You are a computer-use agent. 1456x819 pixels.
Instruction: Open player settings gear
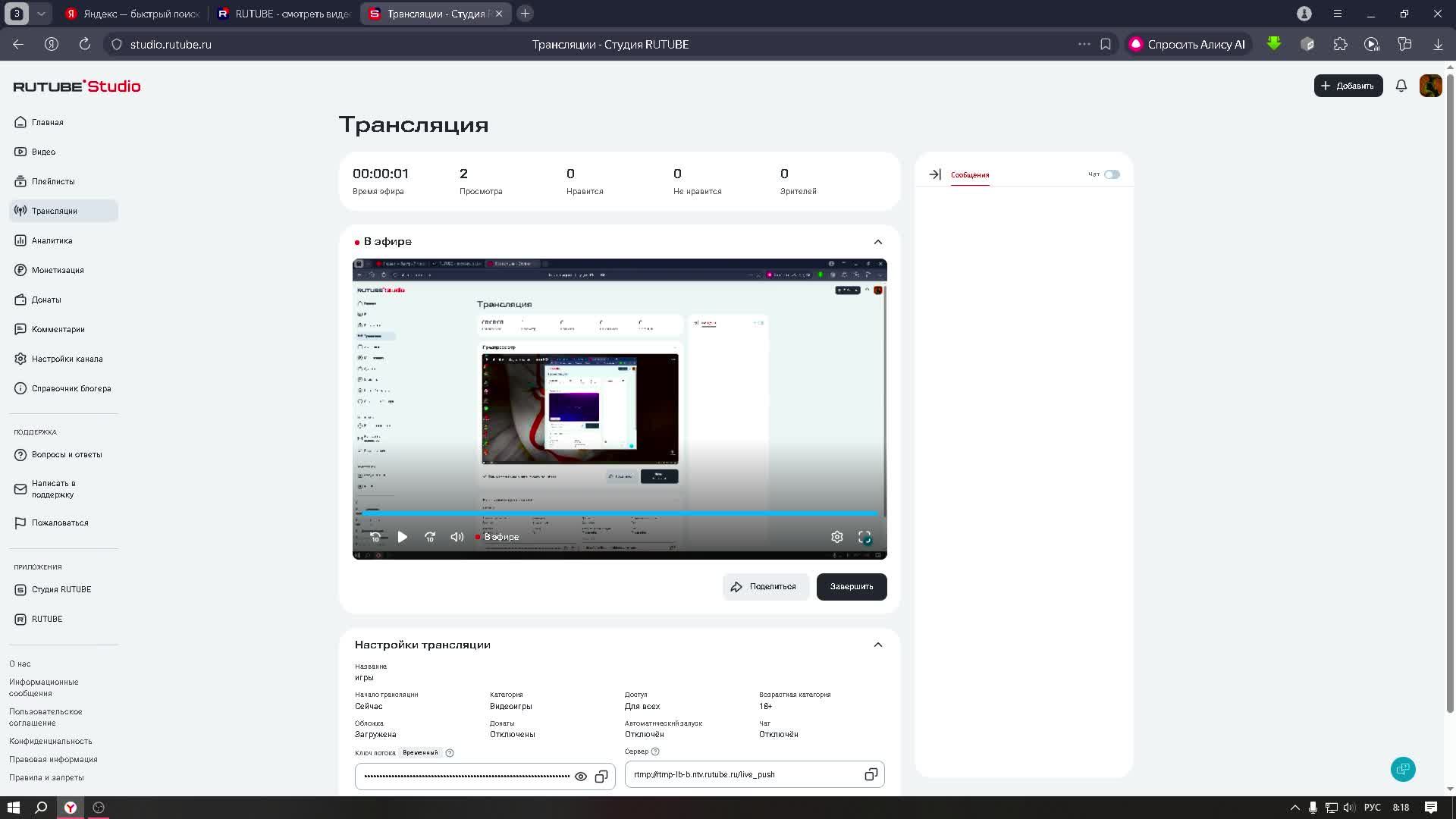click(836, 537)
